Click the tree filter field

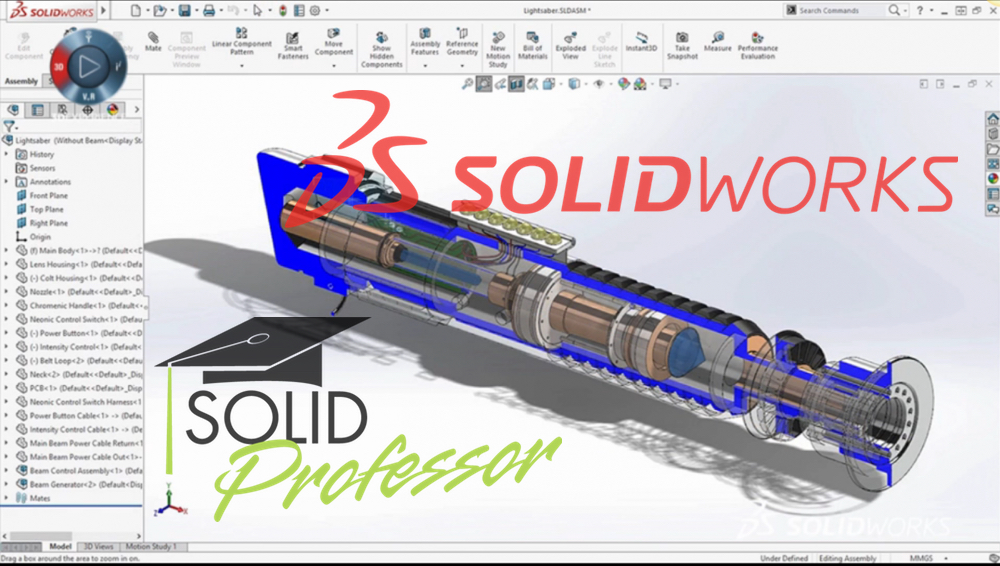(x=71, y=126)
